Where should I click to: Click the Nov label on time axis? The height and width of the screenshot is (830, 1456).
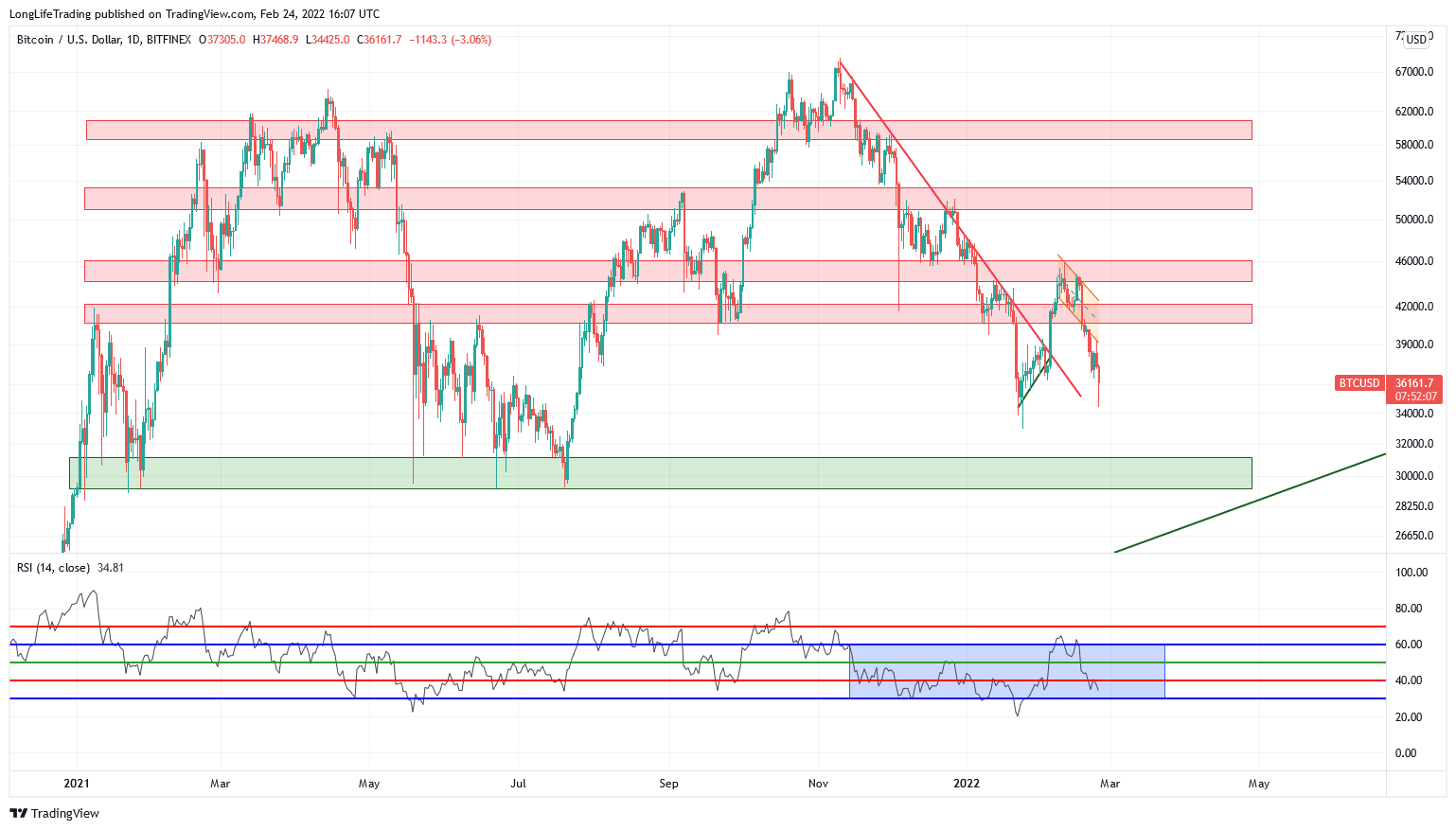click(x=819, y=784)
